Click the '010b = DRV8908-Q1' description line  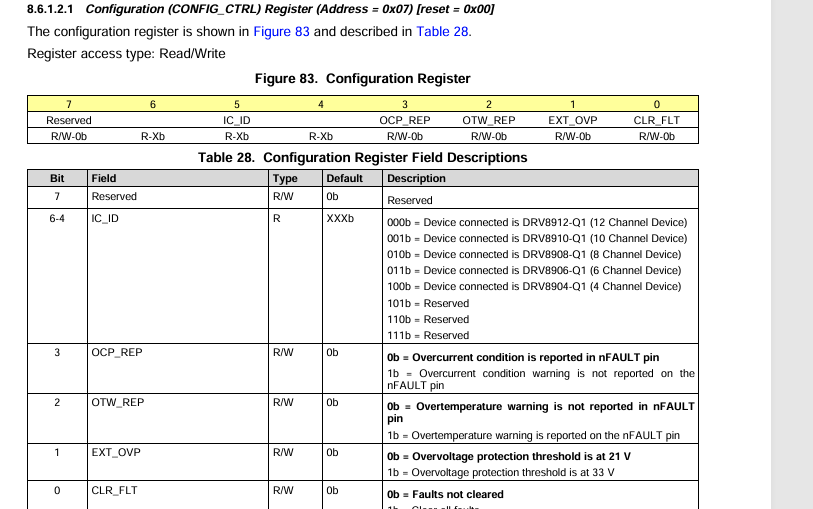point(534,254)
